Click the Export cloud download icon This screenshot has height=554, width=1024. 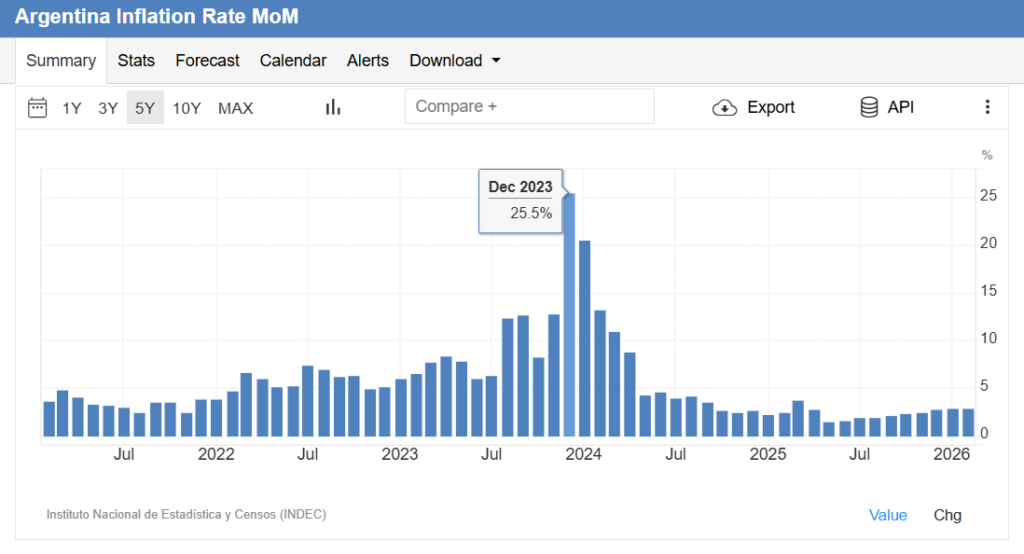pyautogui.click(x=724, y=108)
